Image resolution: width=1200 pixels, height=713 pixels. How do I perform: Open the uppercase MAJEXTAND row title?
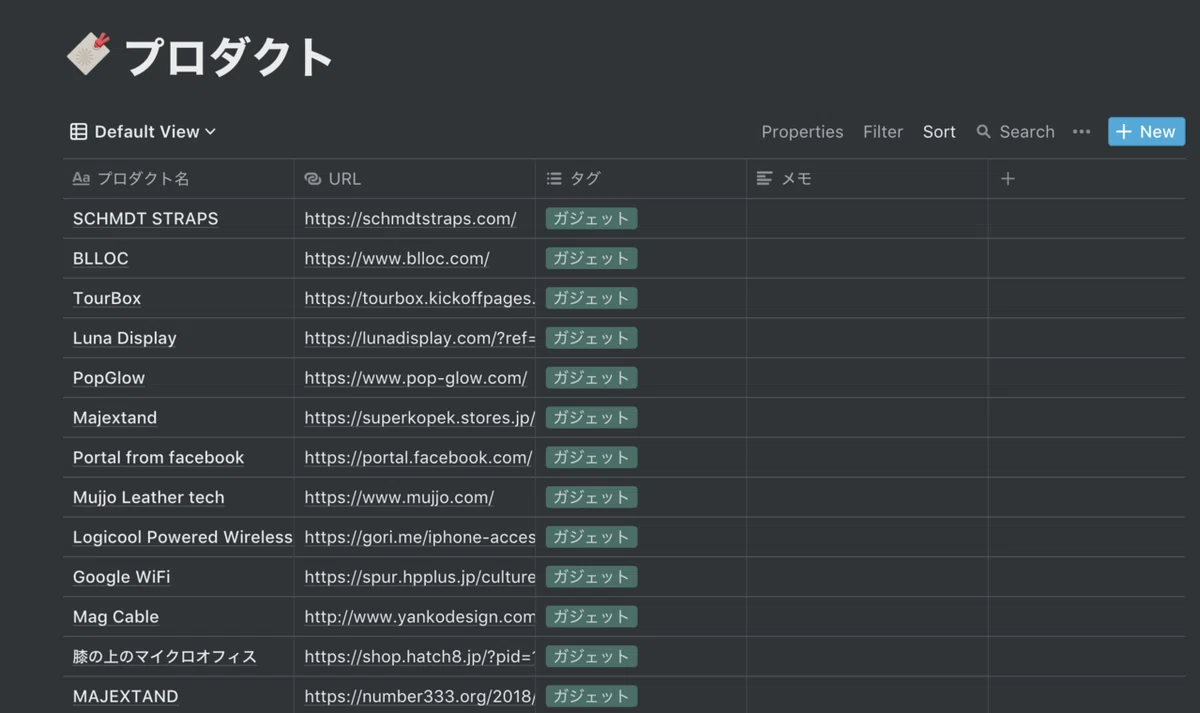pos(126,697)
